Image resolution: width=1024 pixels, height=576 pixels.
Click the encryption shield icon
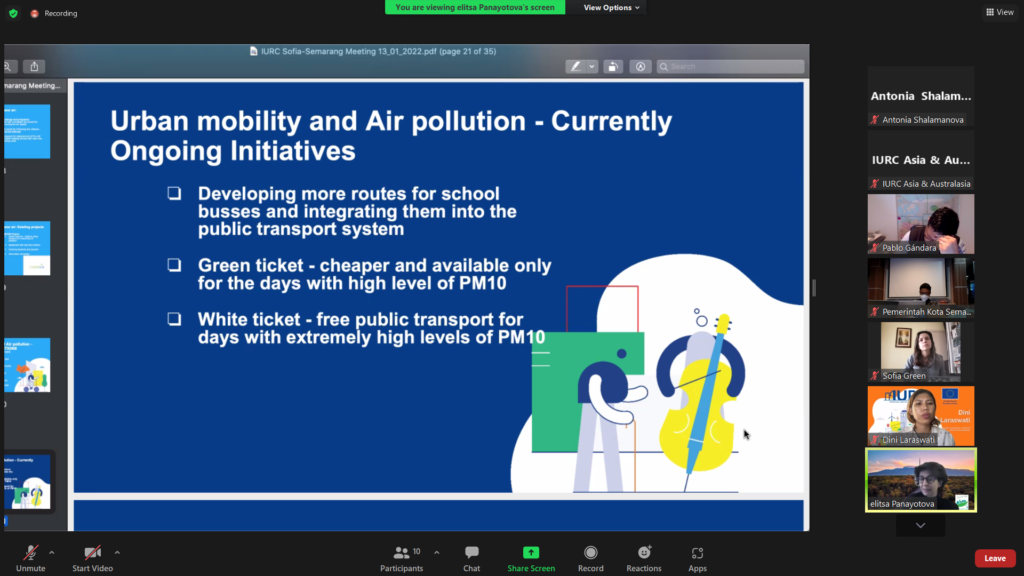[13, 13]
